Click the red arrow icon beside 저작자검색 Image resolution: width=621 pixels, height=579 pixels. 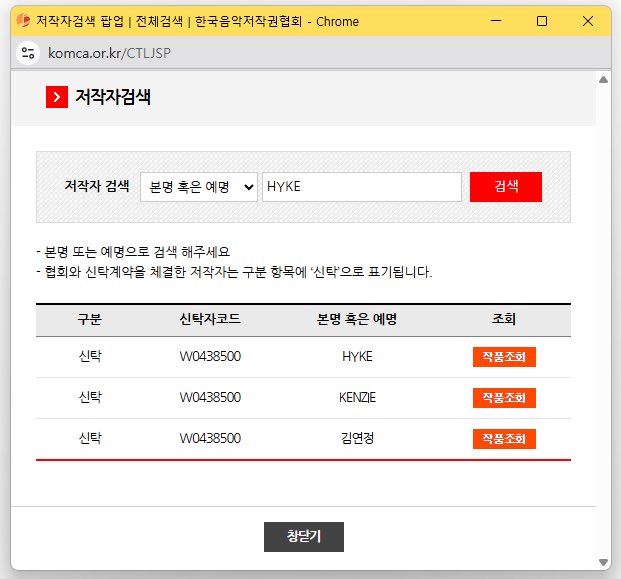[x=57, y=97]
